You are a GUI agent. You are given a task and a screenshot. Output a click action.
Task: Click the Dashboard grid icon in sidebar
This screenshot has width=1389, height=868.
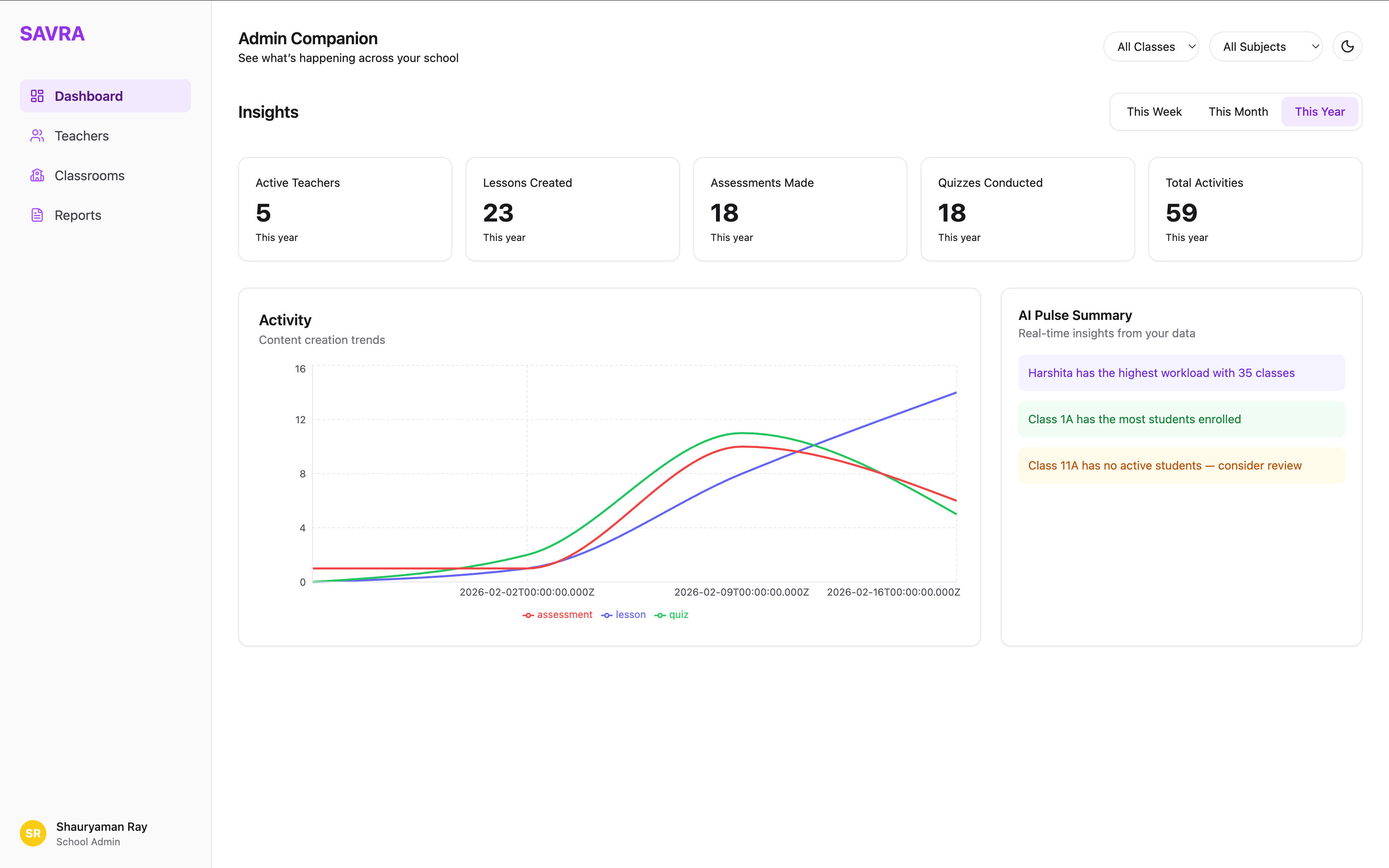click(37, 96)
